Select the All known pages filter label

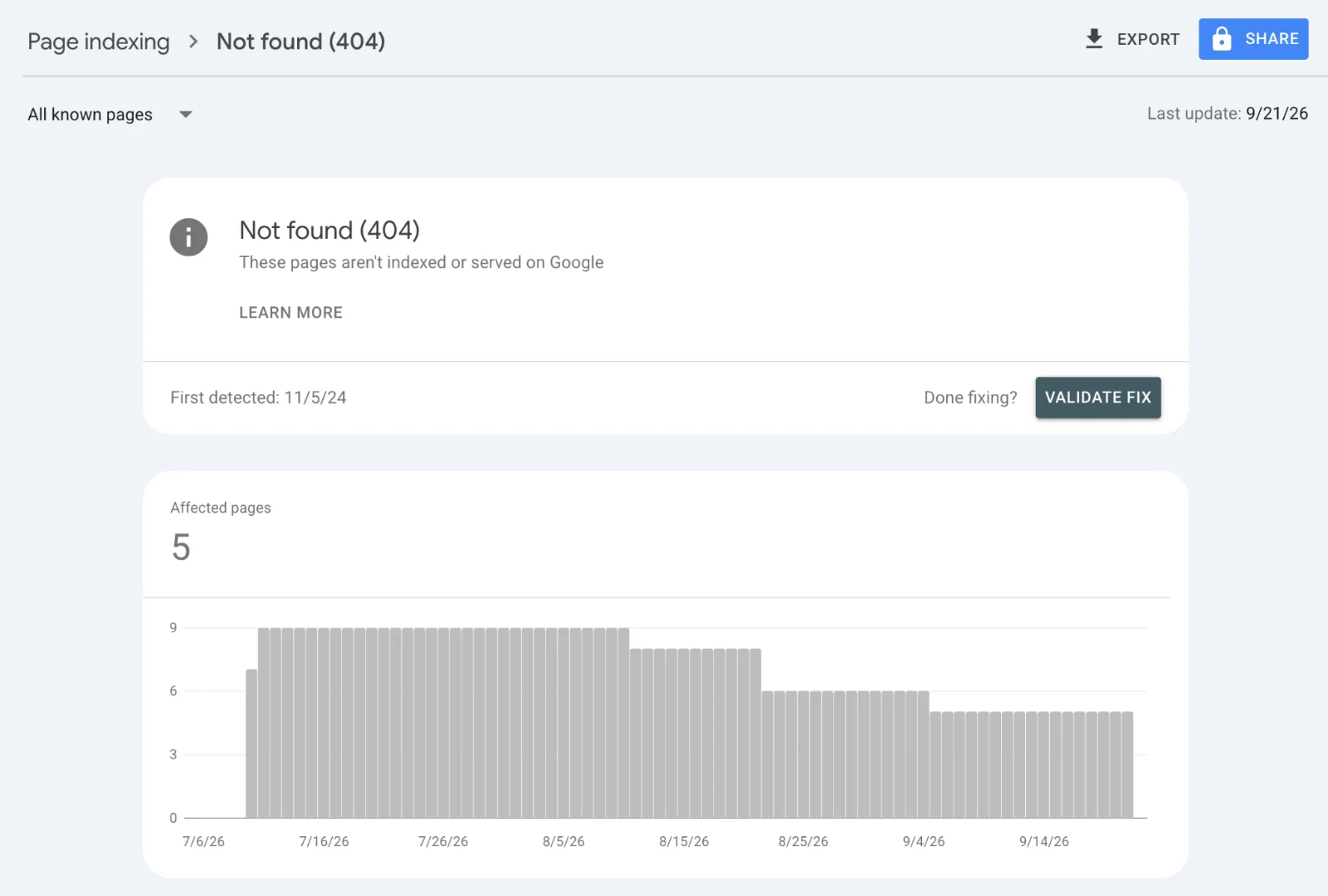tap(90, 114)
